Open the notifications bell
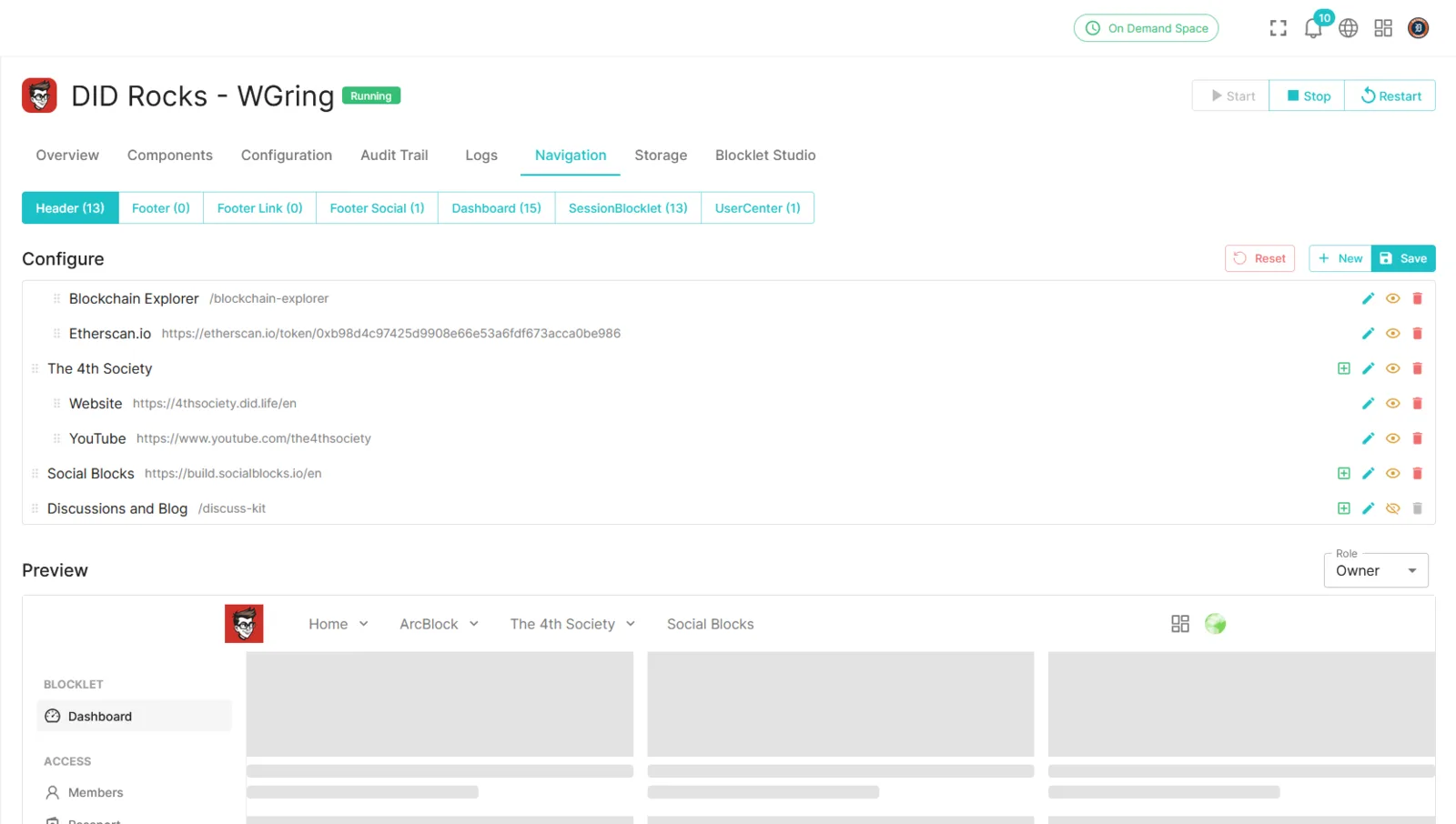This screenshot has height=824, width=1456. click(x=1313, y=28)
